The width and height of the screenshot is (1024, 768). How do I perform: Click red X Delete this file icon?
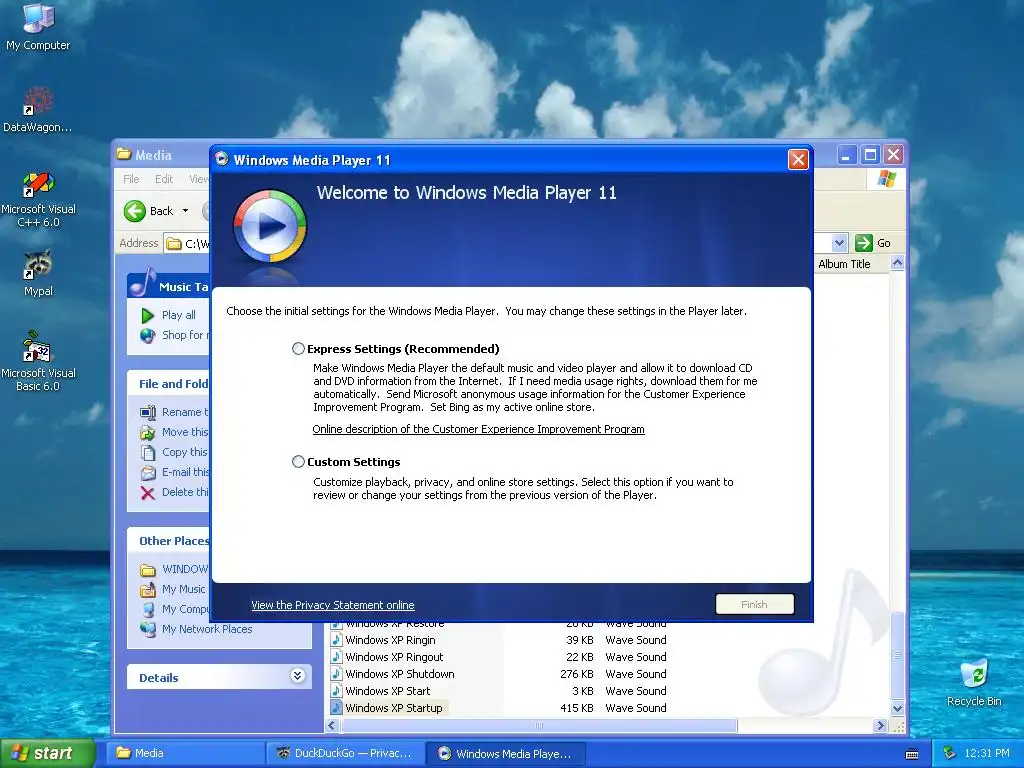(148, 492)
